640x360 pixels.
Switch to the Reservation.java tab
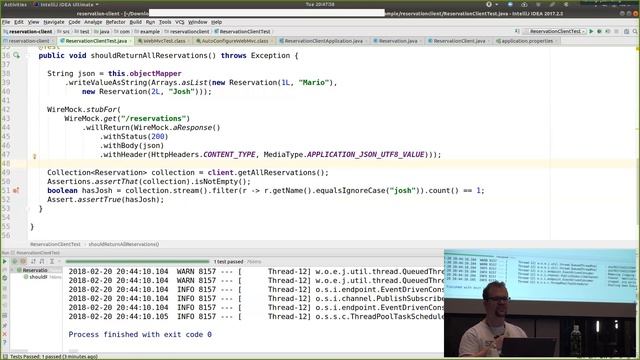tap(398, 41)
